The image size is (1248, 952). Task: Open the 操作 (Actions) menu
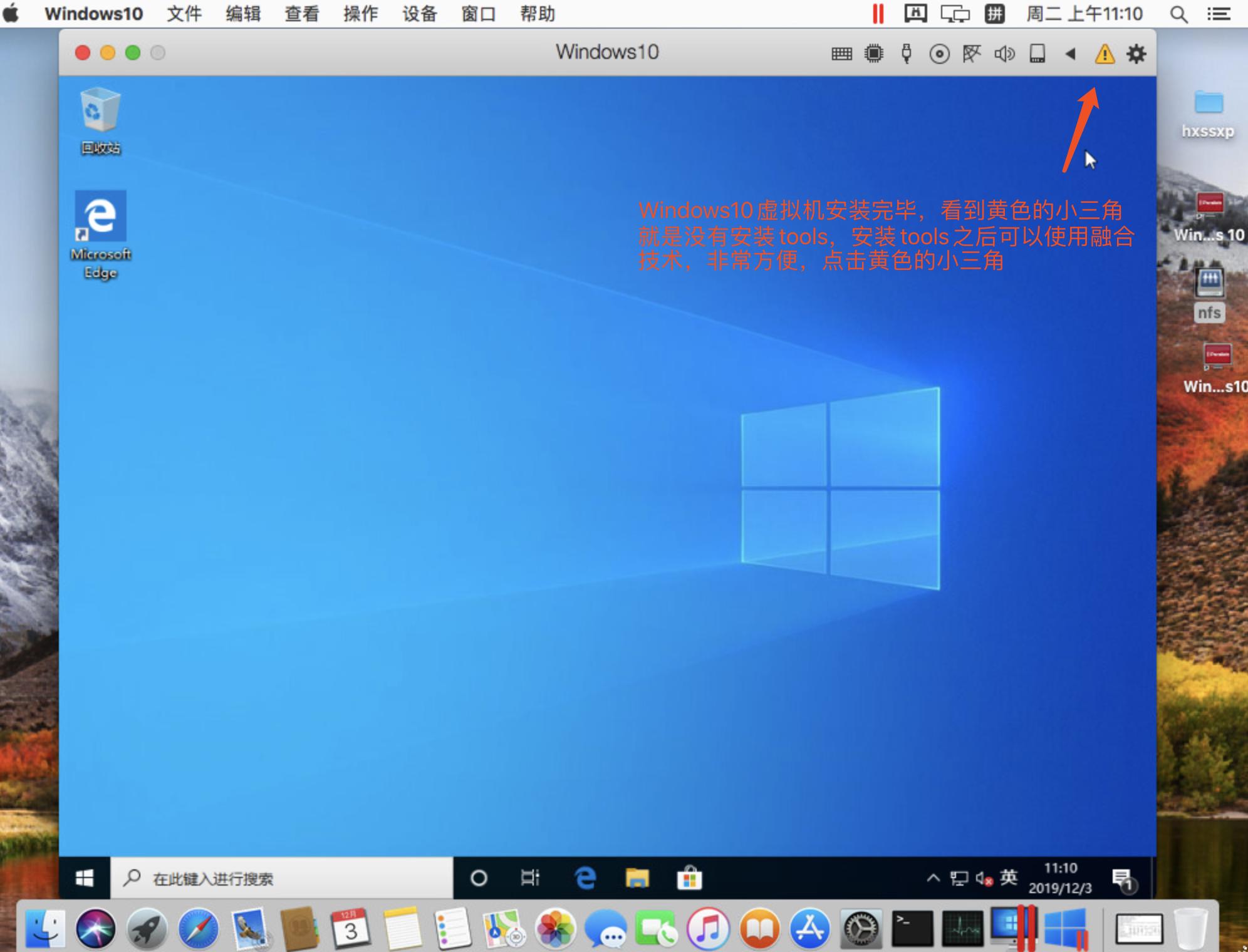click(361, 13)
